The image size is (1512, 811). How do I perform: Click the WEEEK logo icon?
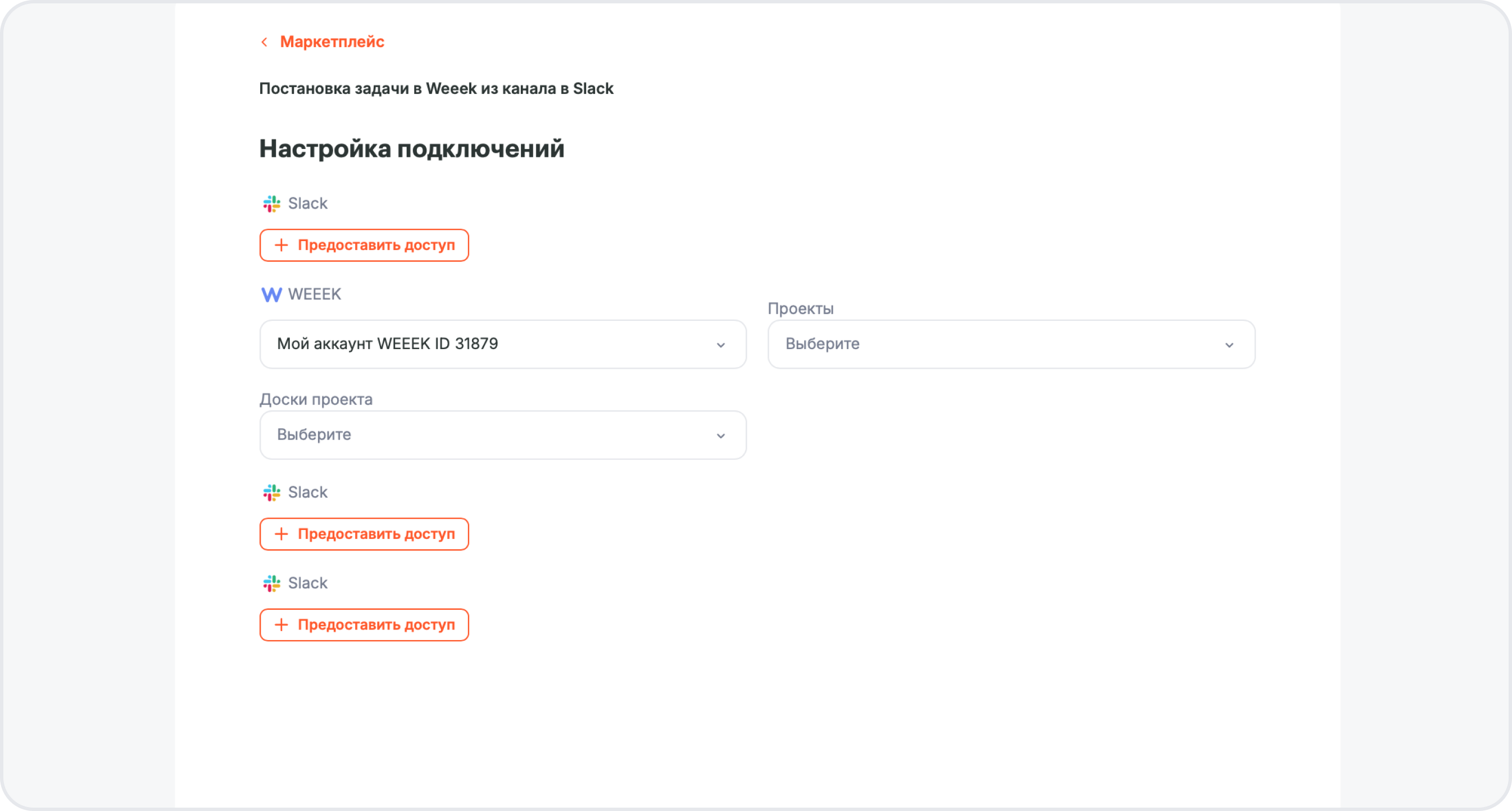pyautogui.click(x=271, y=294)
